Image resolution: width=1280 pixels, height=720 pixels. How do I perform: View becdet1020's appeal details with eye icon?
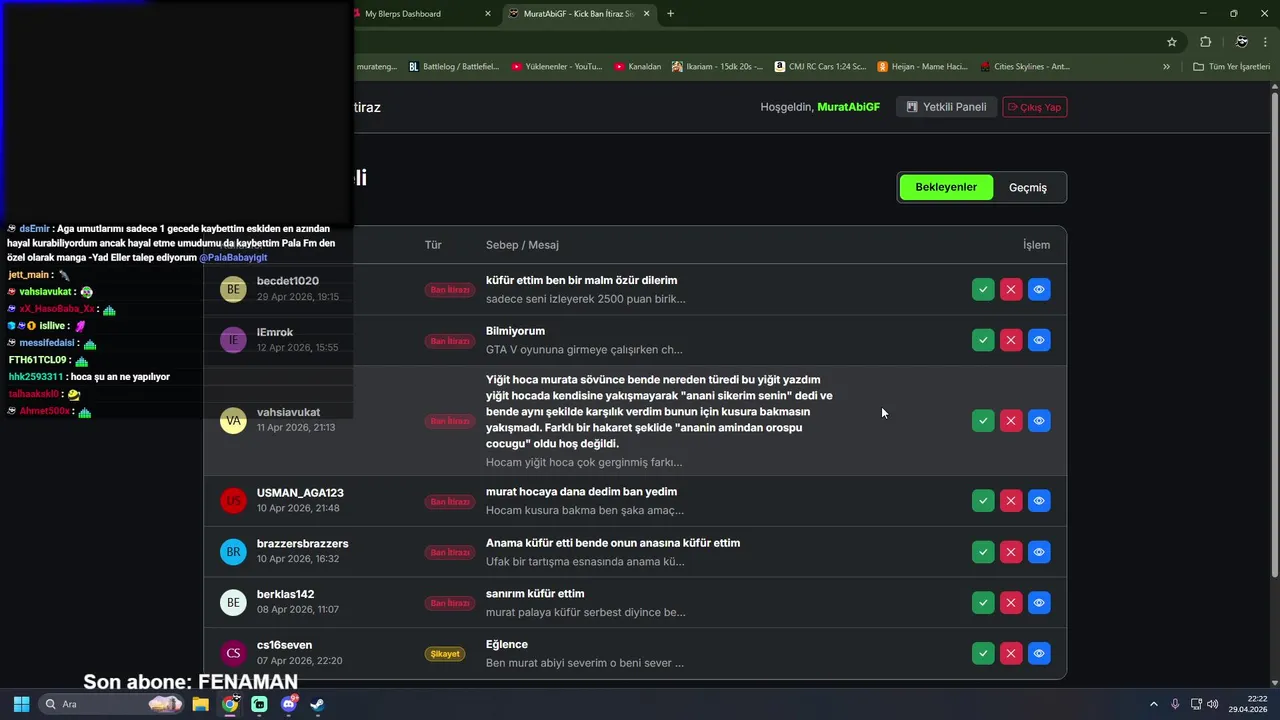[x=1039, y=289]
